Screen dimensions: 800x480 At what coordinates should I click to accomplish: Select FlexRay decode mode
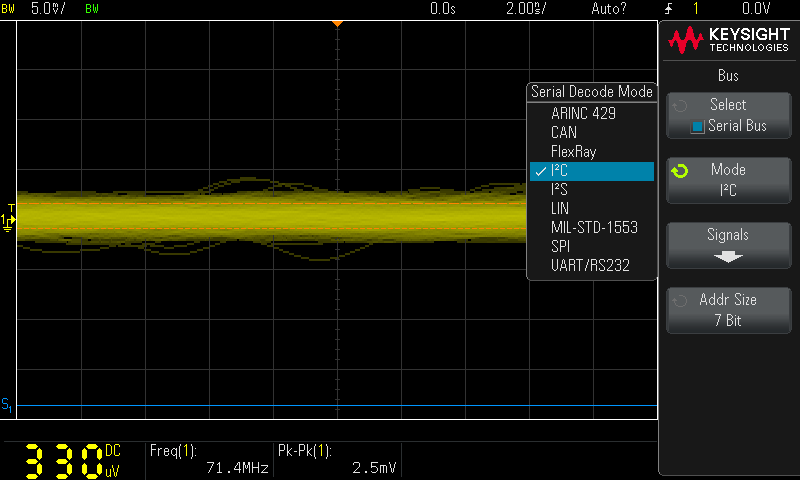[x=573, y=151]
